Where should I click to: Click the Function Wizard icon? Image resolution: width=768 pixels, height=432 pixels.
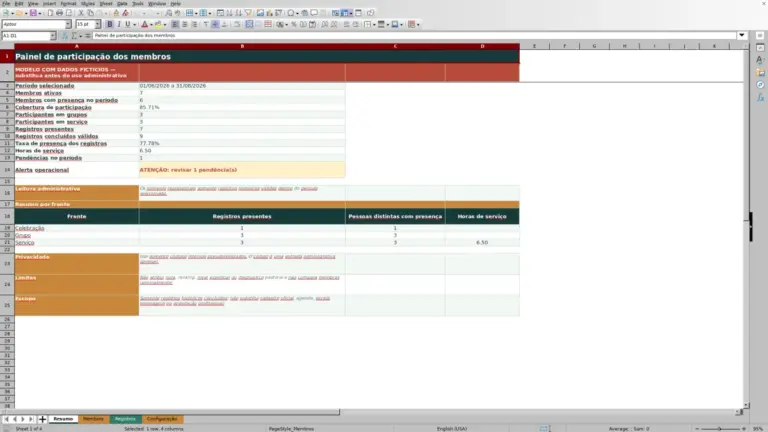coord(65,36)
